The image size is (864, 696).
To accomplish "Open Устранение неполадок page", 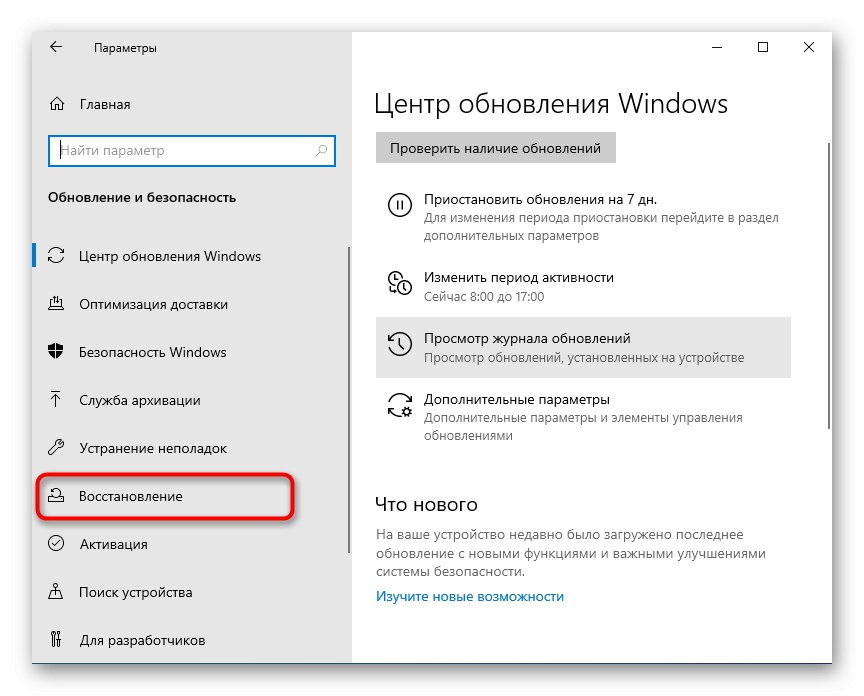I will pyautogui.click(x=153, y=448).
